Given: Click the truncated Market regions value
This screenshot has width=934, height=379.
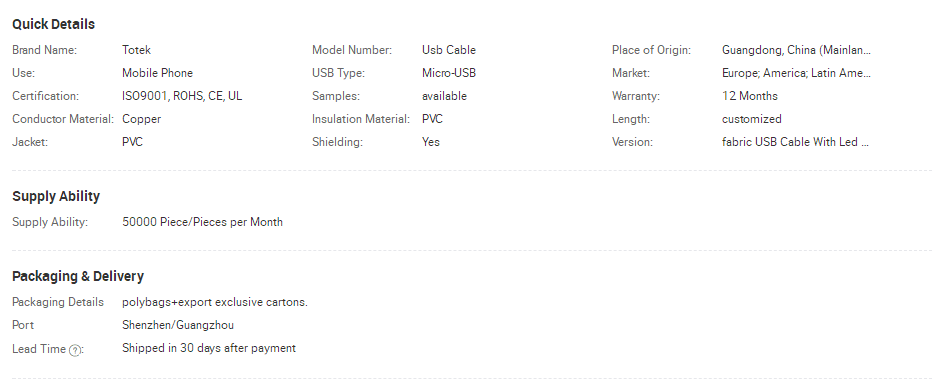Looking at the screenshot, I should (796, 73).
